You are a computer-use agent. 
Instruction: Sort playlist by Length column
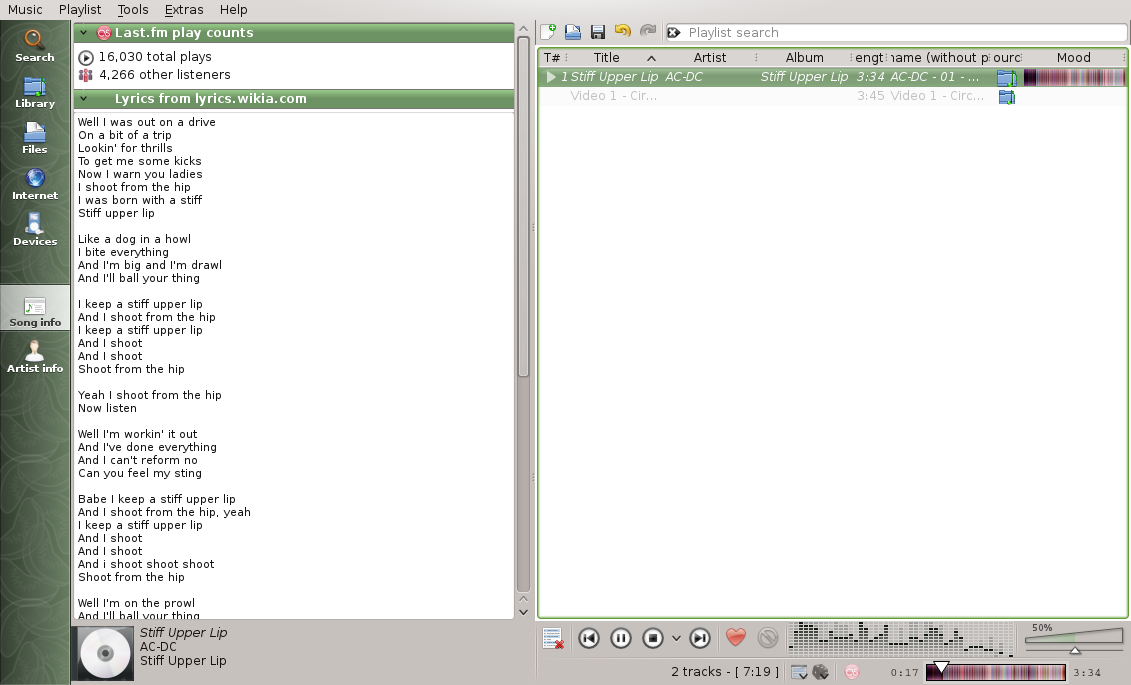click(869, 58)
